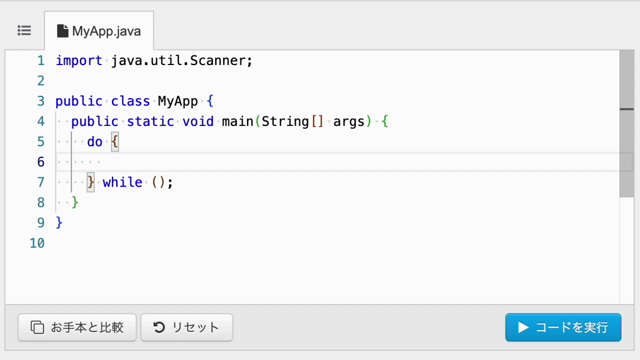Click line number 1 in gutter
Image resolution: width=640 pixels, height=360 pixels.
(41, 61)
